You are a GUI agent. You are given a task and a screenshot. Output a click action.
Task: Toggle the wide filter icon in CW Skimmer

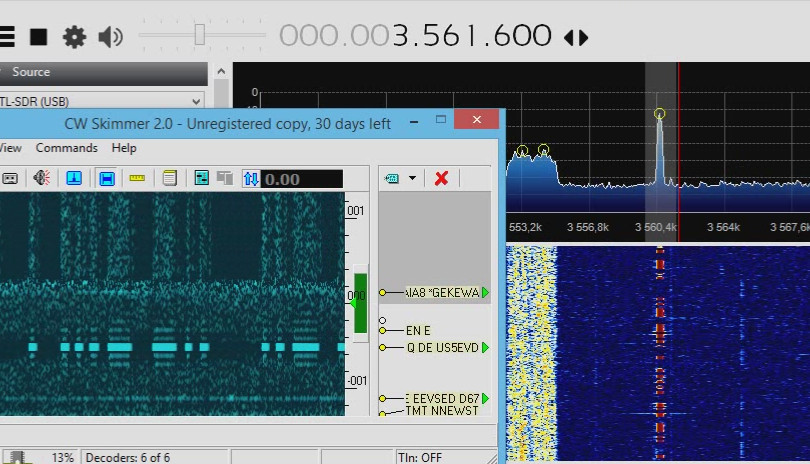coord(106,179)
